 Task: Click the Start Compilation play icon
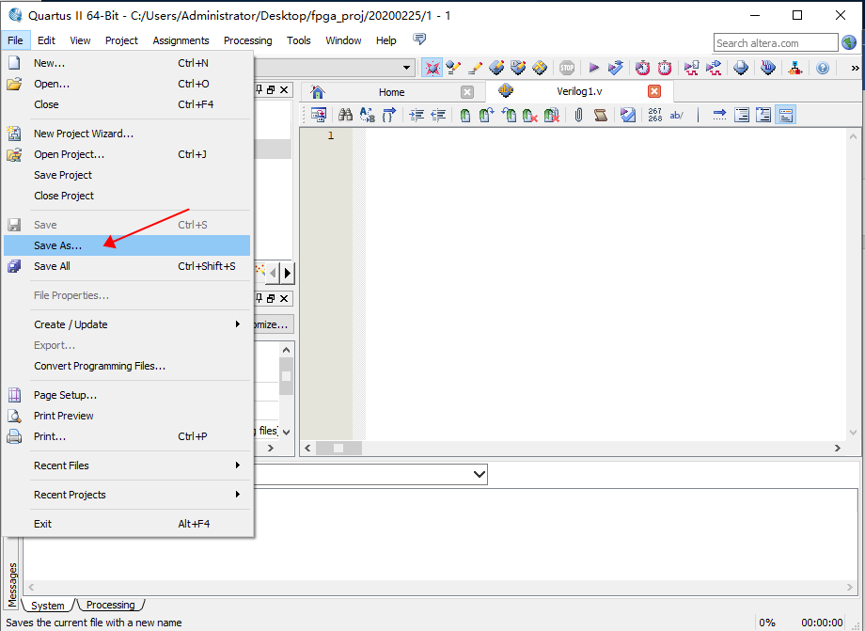[593, 68]
